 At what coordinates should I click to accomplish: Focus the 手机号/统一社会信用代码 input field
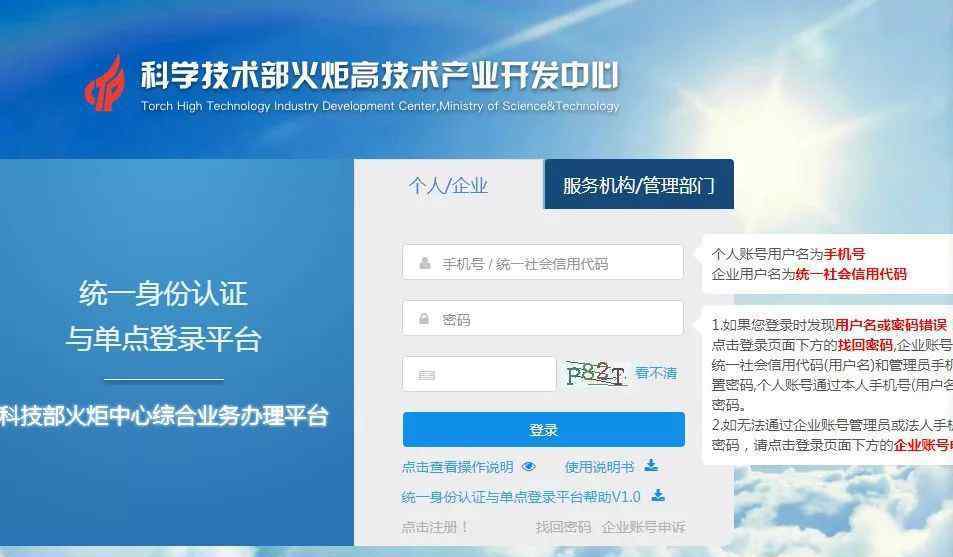click(x=543, y=263)
